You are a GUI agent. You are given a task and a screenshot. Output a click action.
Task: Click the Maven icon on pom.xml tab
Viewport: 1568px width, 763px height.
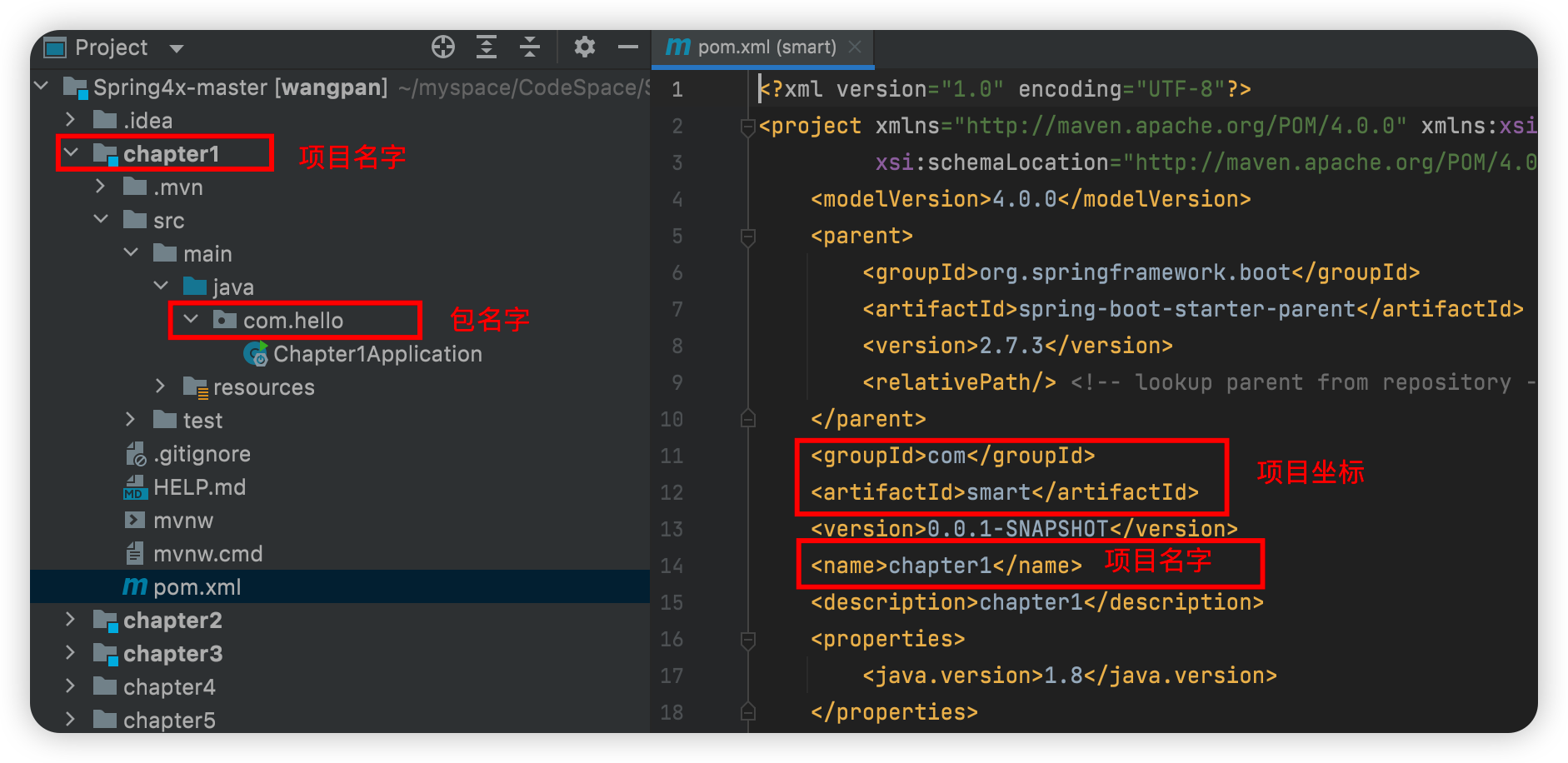click(x=678, y=47)
